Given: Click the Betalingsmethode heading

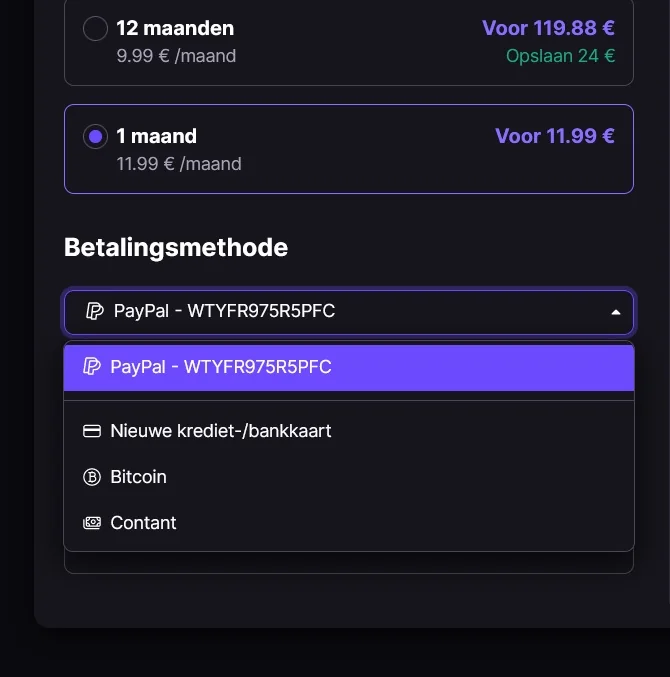Looking at the screenshot, I should pyautogui.click(x=176, y=247).
